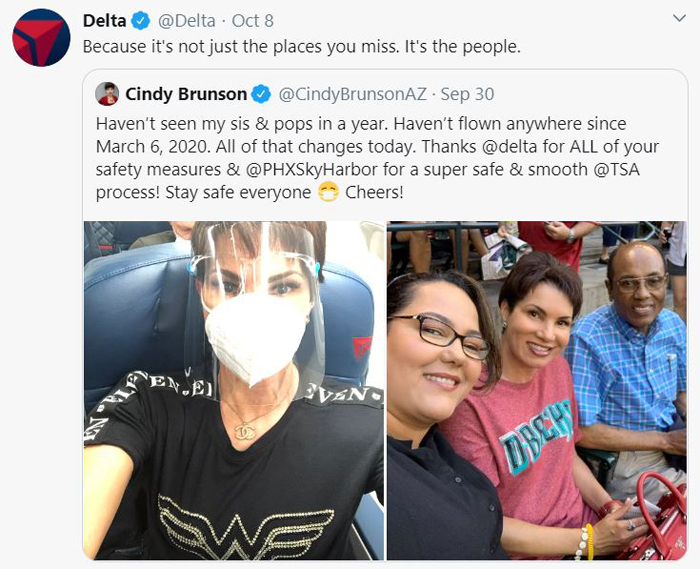Open Delta's profile avatar logo
Image resolution: width=700 pixels, height=569 pixels.
(42, 38)
